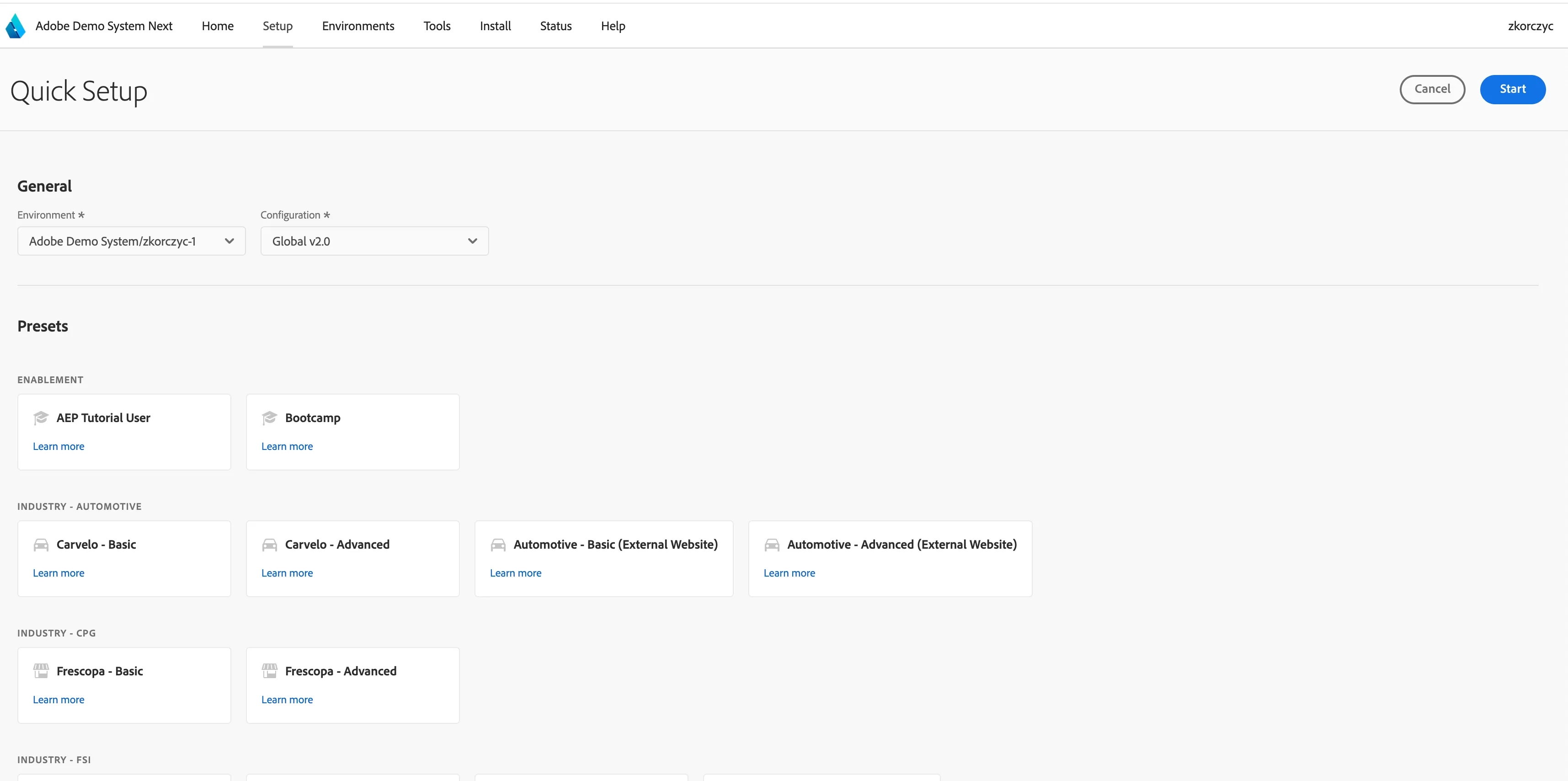Image resolution: width=1568 pixels, height=781 pixels.
Task: Open Learn more link under Frescopa - Advanced
Action: click(x=287, y=700)
